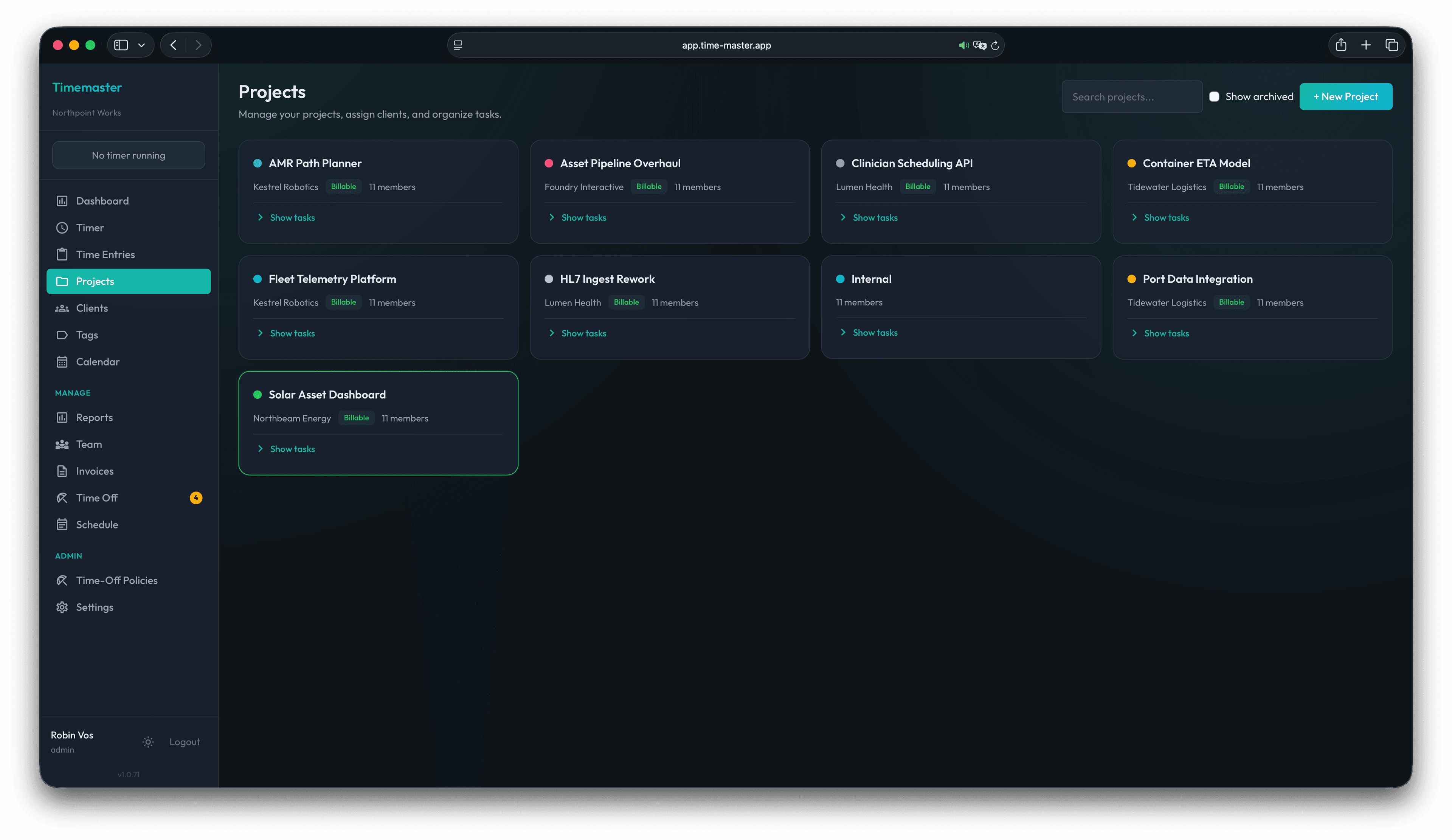Image resolution: width=1452 pixels, height=840 pixels.
Task: Click the Logout link
Action: click(185, 742)
